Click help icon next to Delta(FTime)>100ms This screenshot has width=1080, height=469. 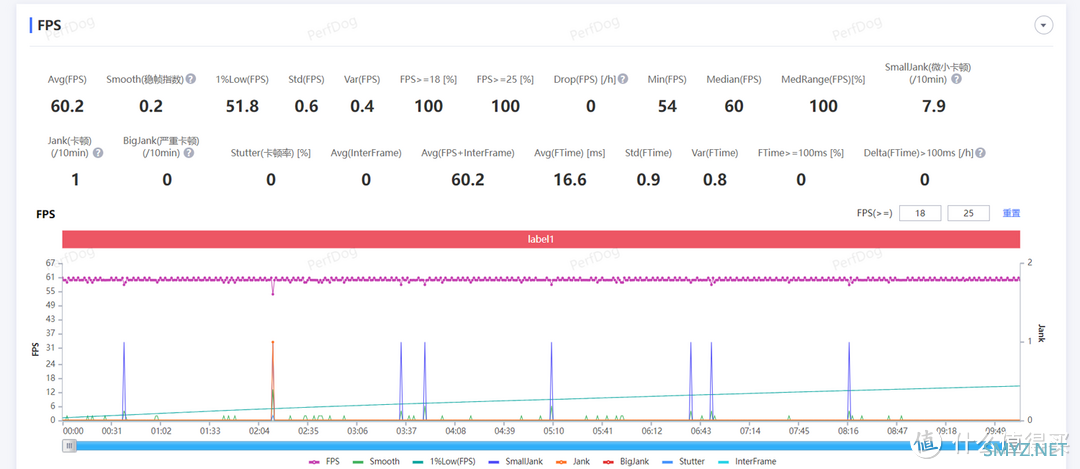point(980,153)
